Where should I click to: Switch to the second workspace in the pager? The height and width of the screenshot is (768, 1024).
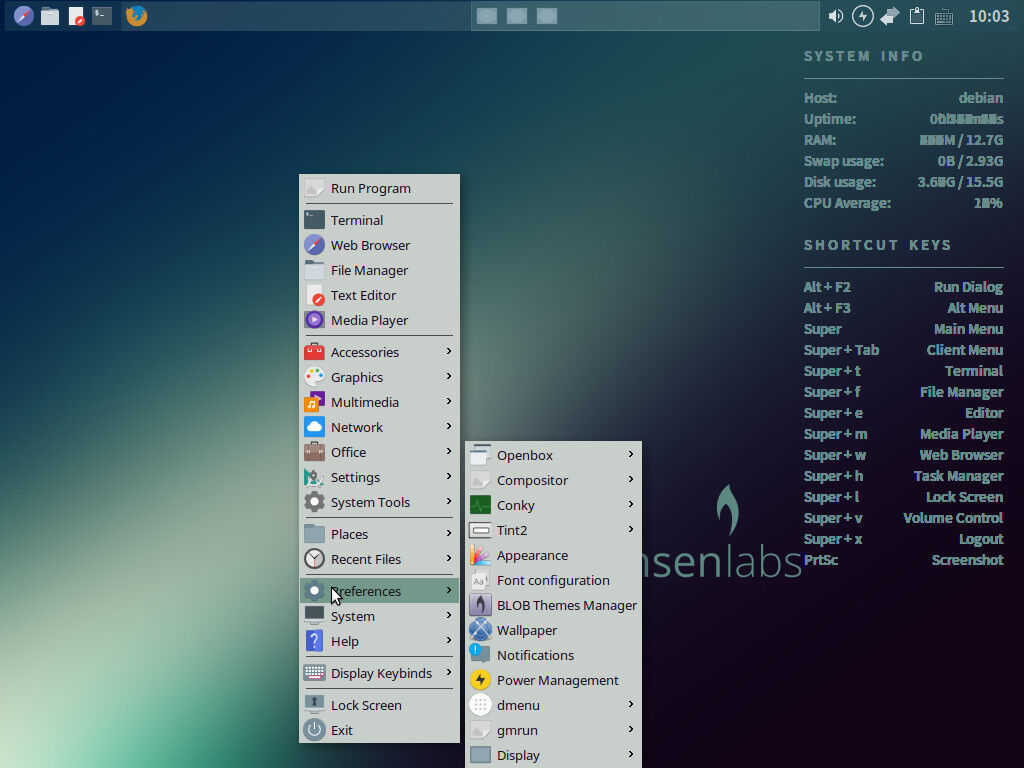(x=517, y=16)
